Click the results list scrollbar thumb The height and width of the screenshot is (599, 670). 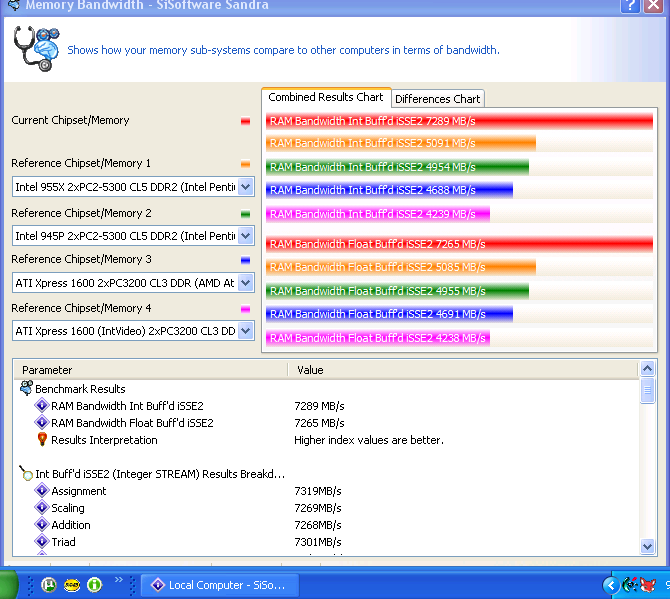pos(648,390)
